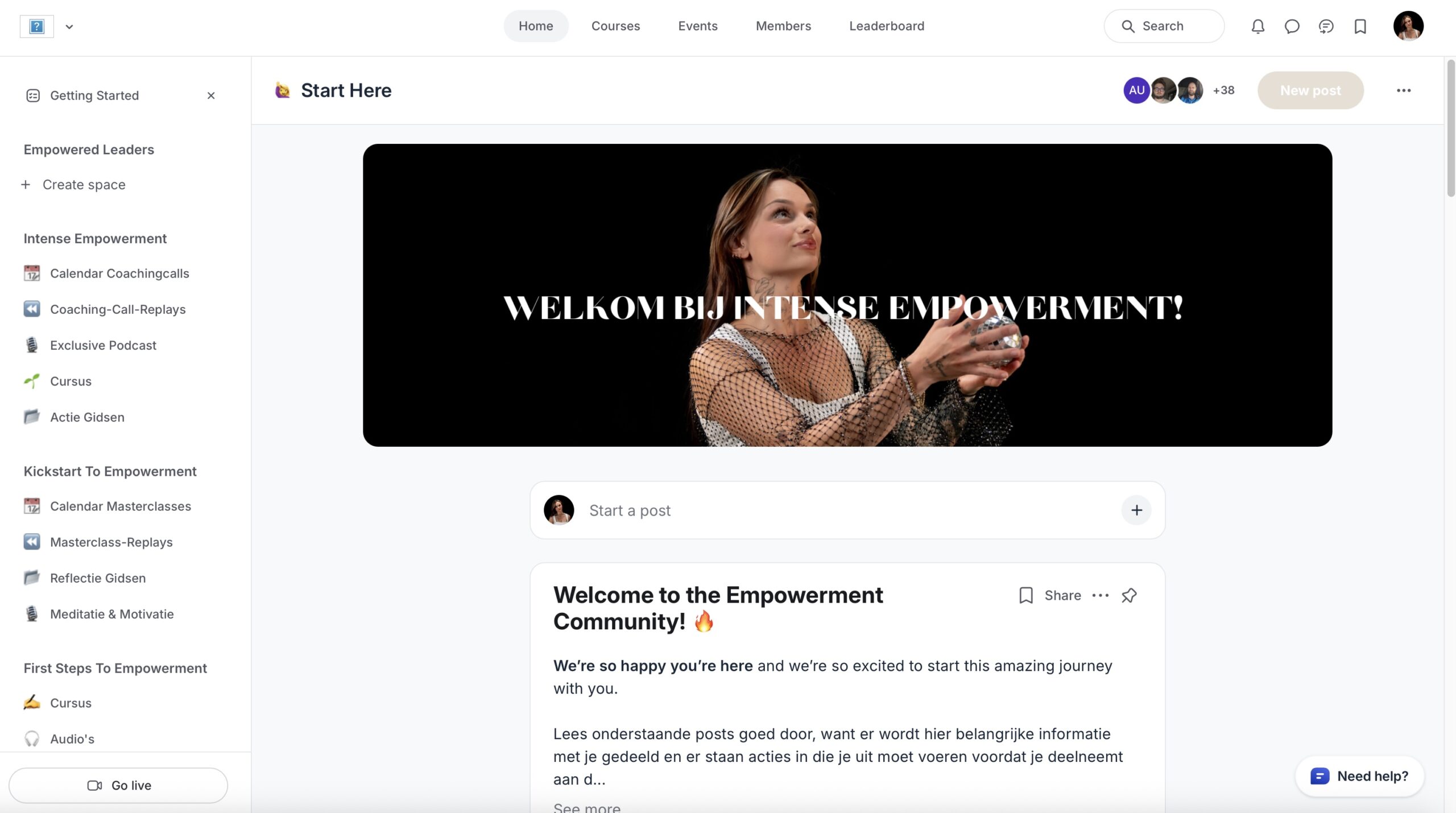This screenshot has width=1456, height=813.
Task: Open the Start Here space options menu
Action: click(x=1403, y=90)
